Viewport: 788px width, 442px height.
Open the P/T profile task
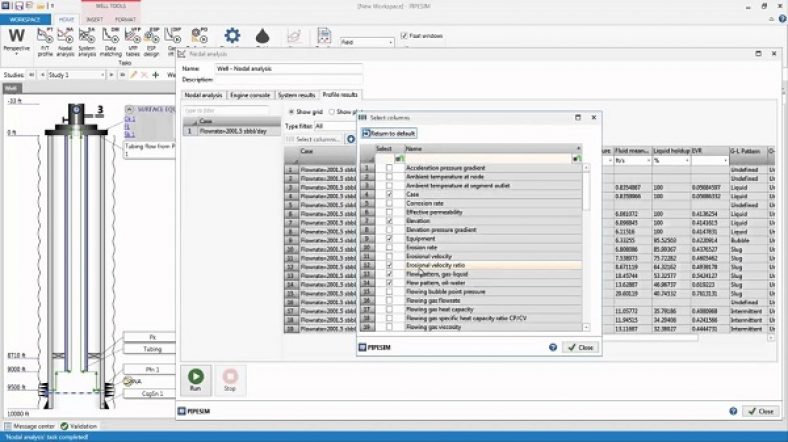point(43,43)
